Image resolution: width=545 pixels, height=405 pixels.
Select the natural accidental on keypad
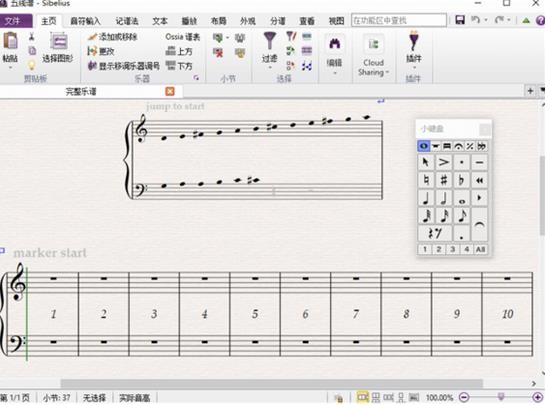(426, 180)
